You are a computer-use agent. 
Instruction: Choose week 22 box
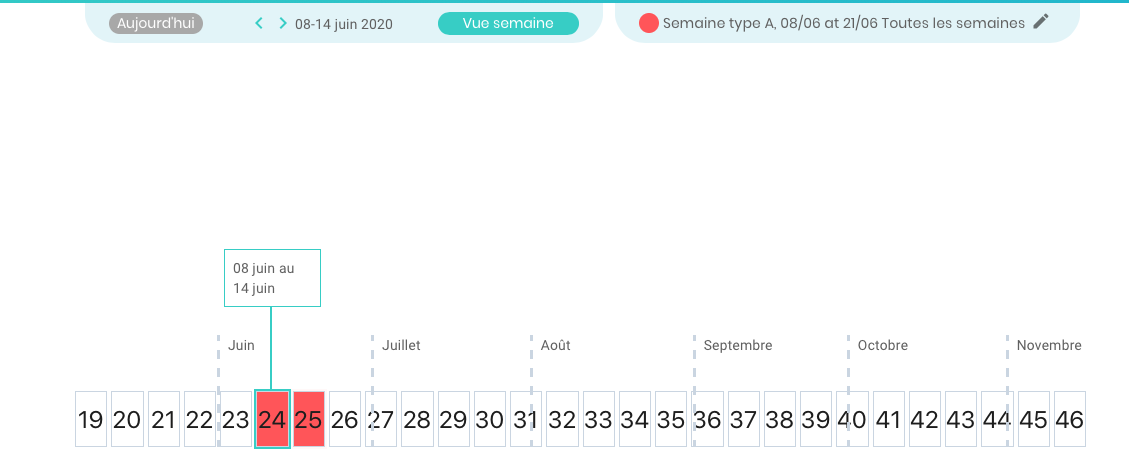199,419
